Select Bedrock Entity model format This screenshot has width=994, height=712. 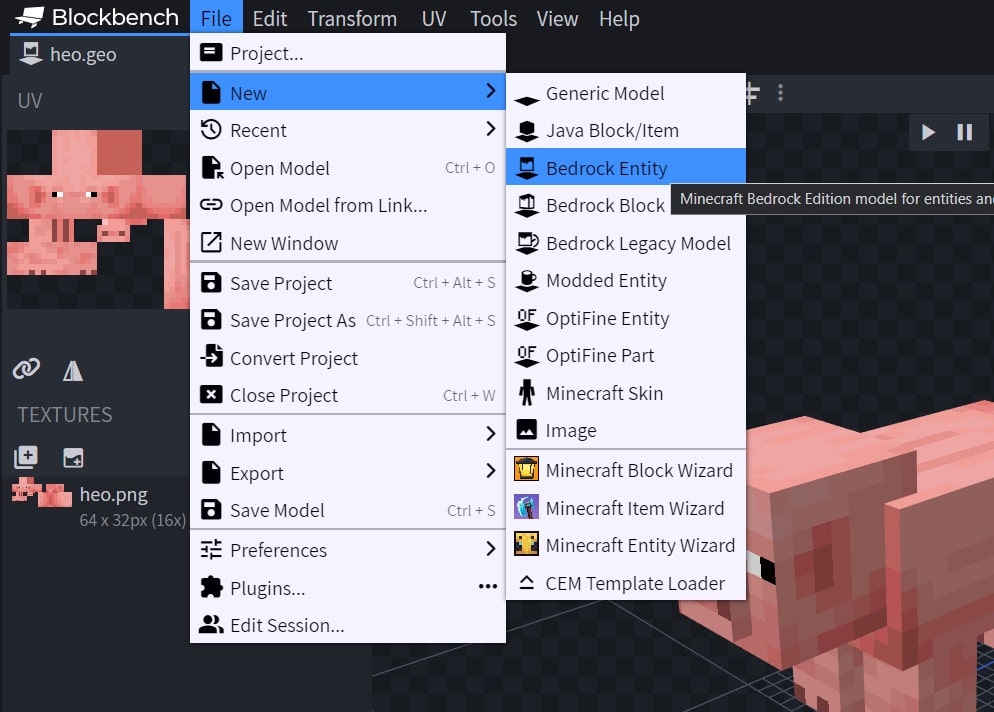tap(626, 168)
